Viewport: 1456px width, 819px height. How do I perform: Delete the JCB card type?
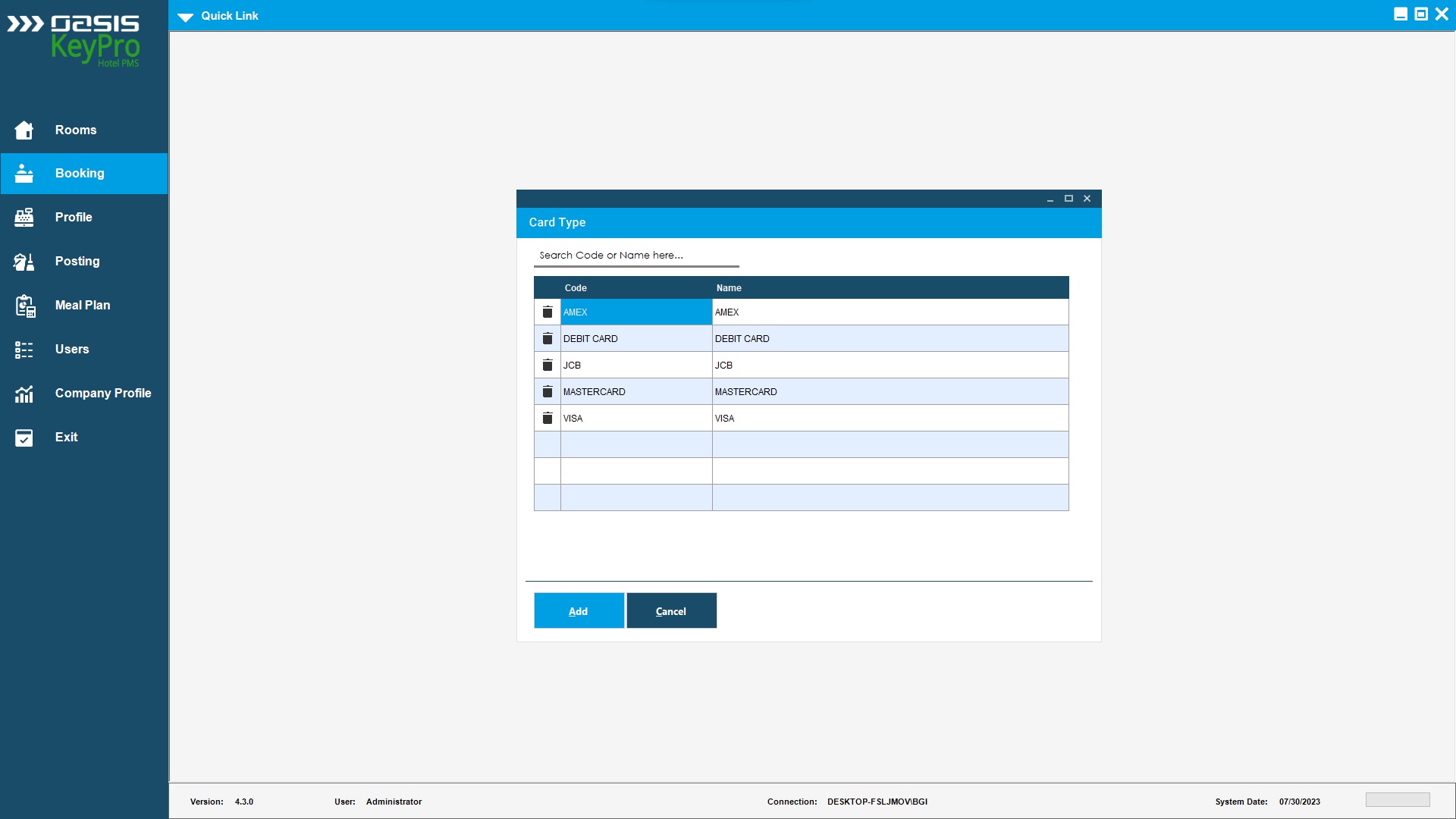pyautogui.click(x=548, y=366)
